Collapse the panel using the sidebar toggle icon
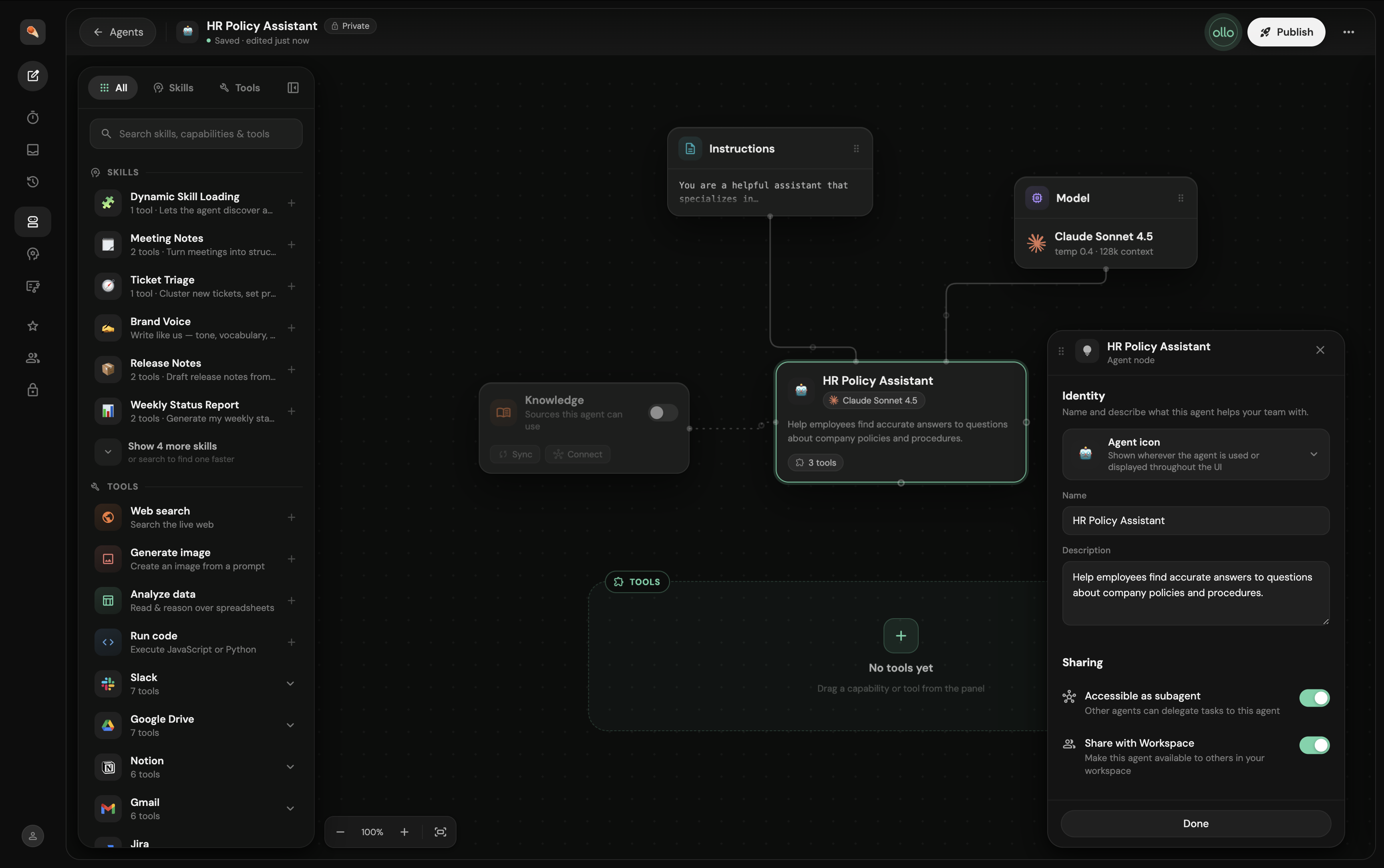This screenshot has width=1384, height=868. (293, 88)
